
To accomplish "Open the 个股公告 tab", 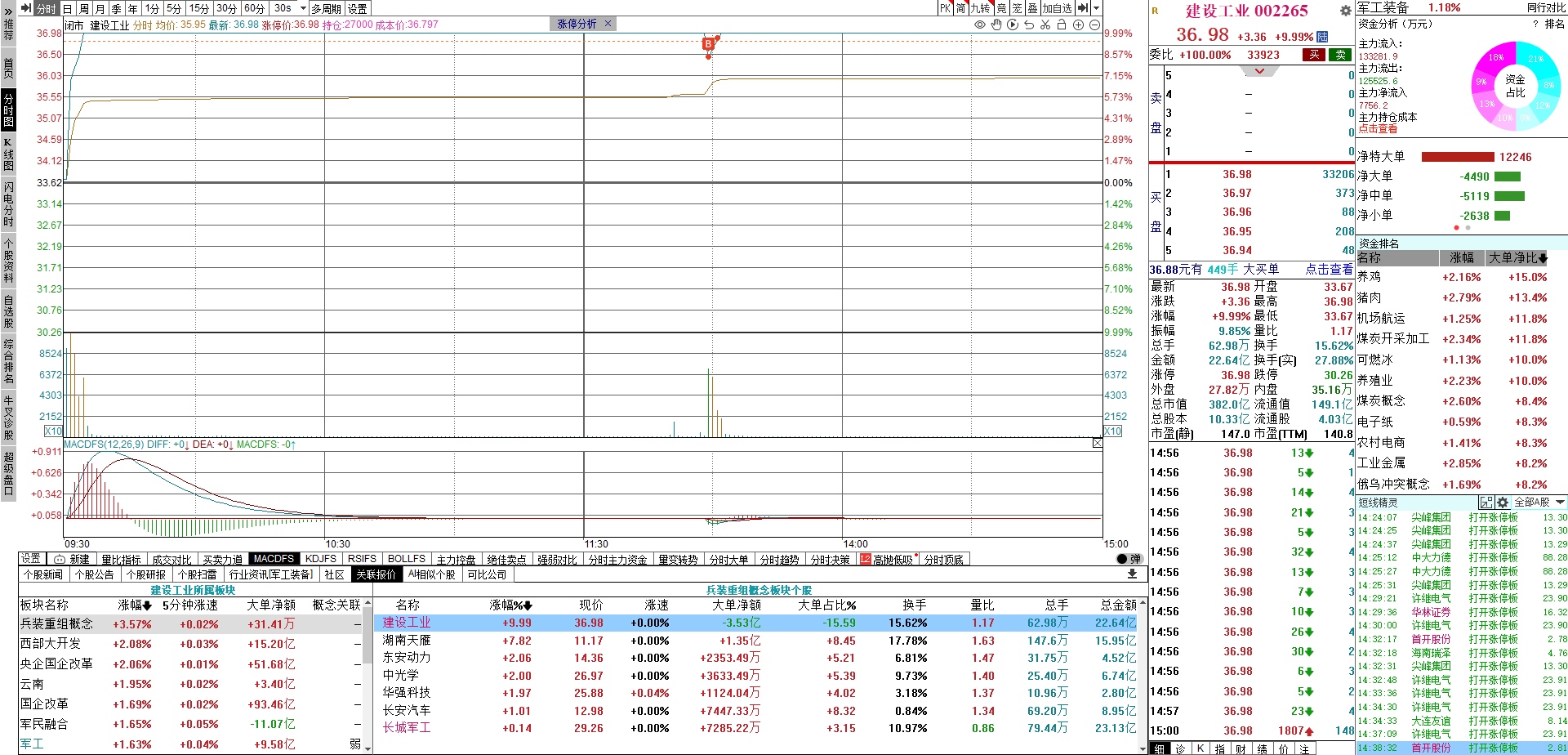I will 95,574.
